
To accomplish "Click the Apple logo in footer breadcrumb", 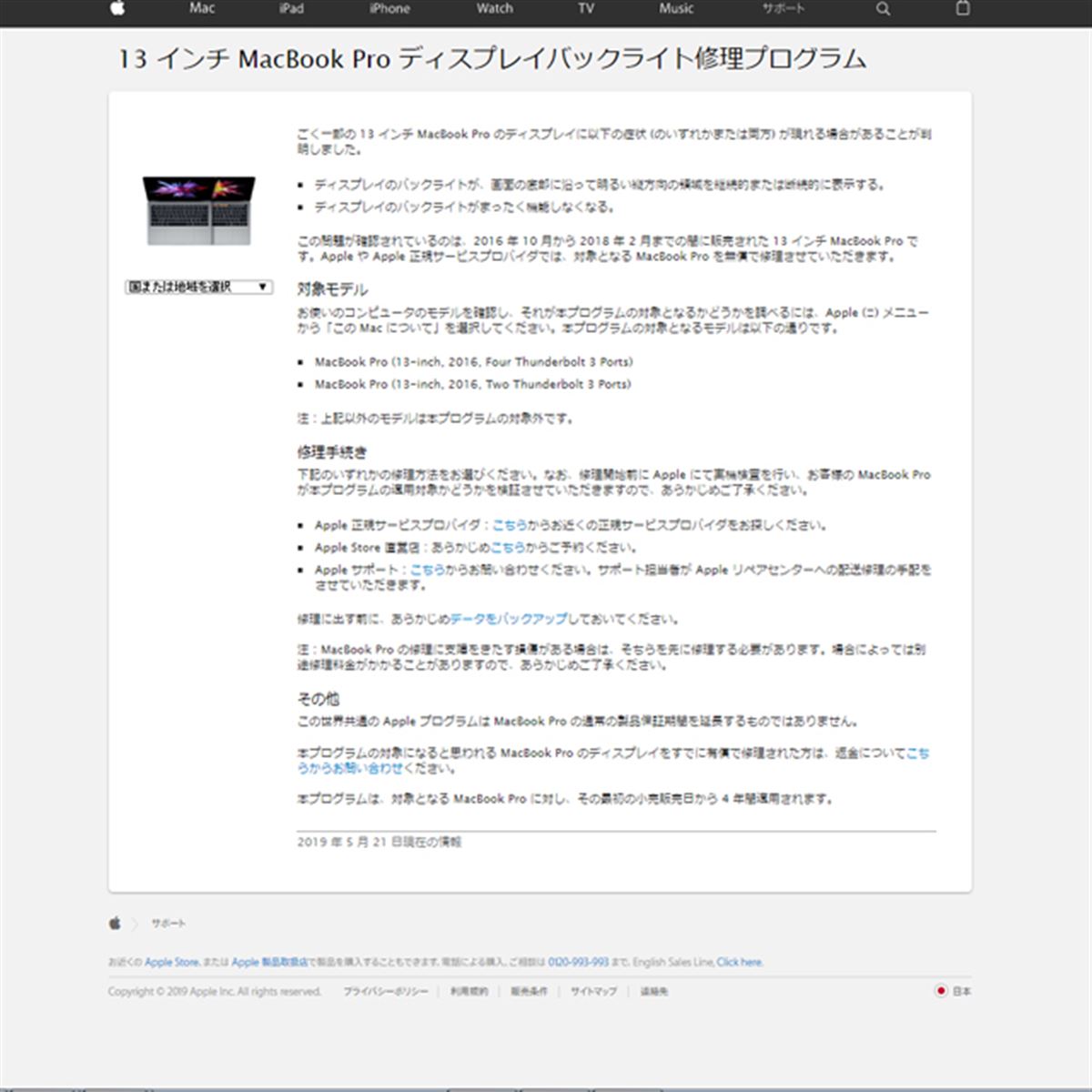I will tap(115, 924).
